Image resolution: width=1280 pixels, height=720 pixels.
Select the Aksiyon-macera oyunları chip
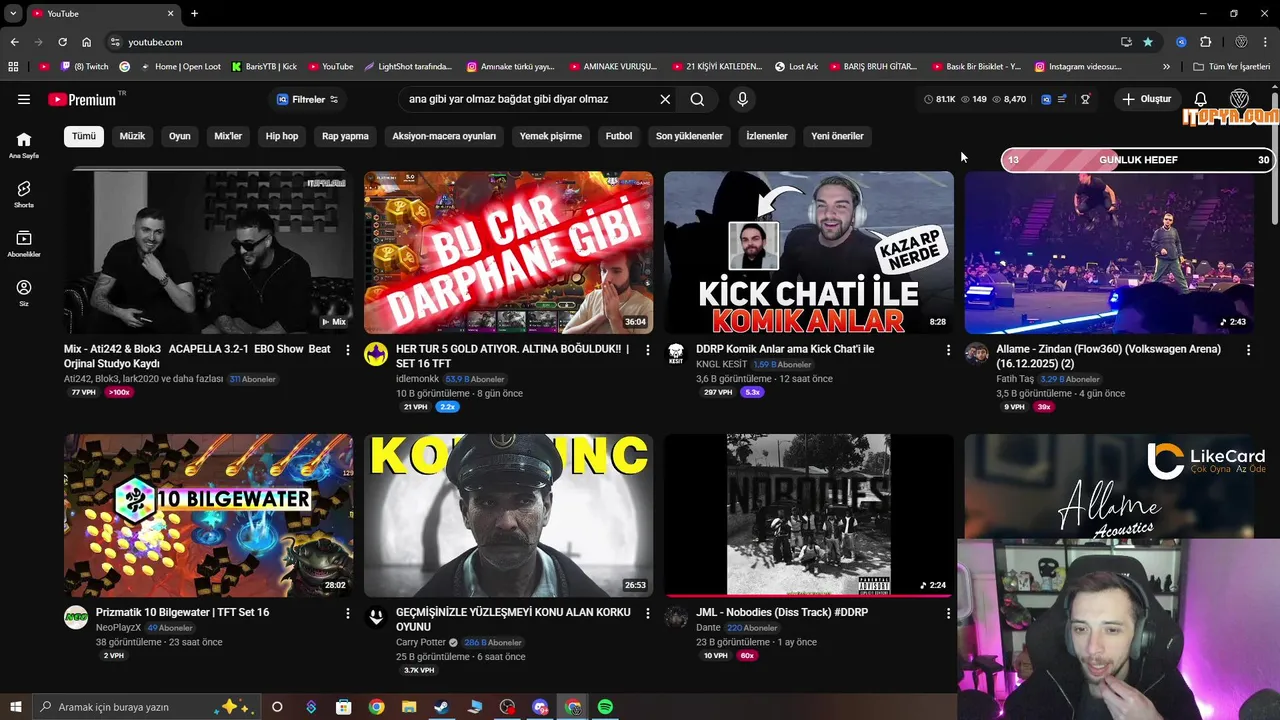444,136
